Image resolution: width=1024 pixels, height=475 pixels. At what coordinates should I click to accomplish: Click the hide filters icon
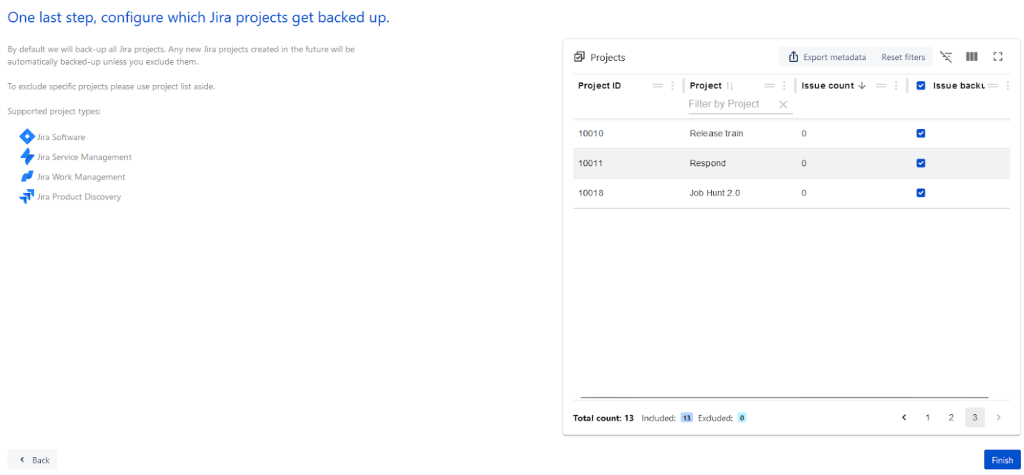[946, 57]
